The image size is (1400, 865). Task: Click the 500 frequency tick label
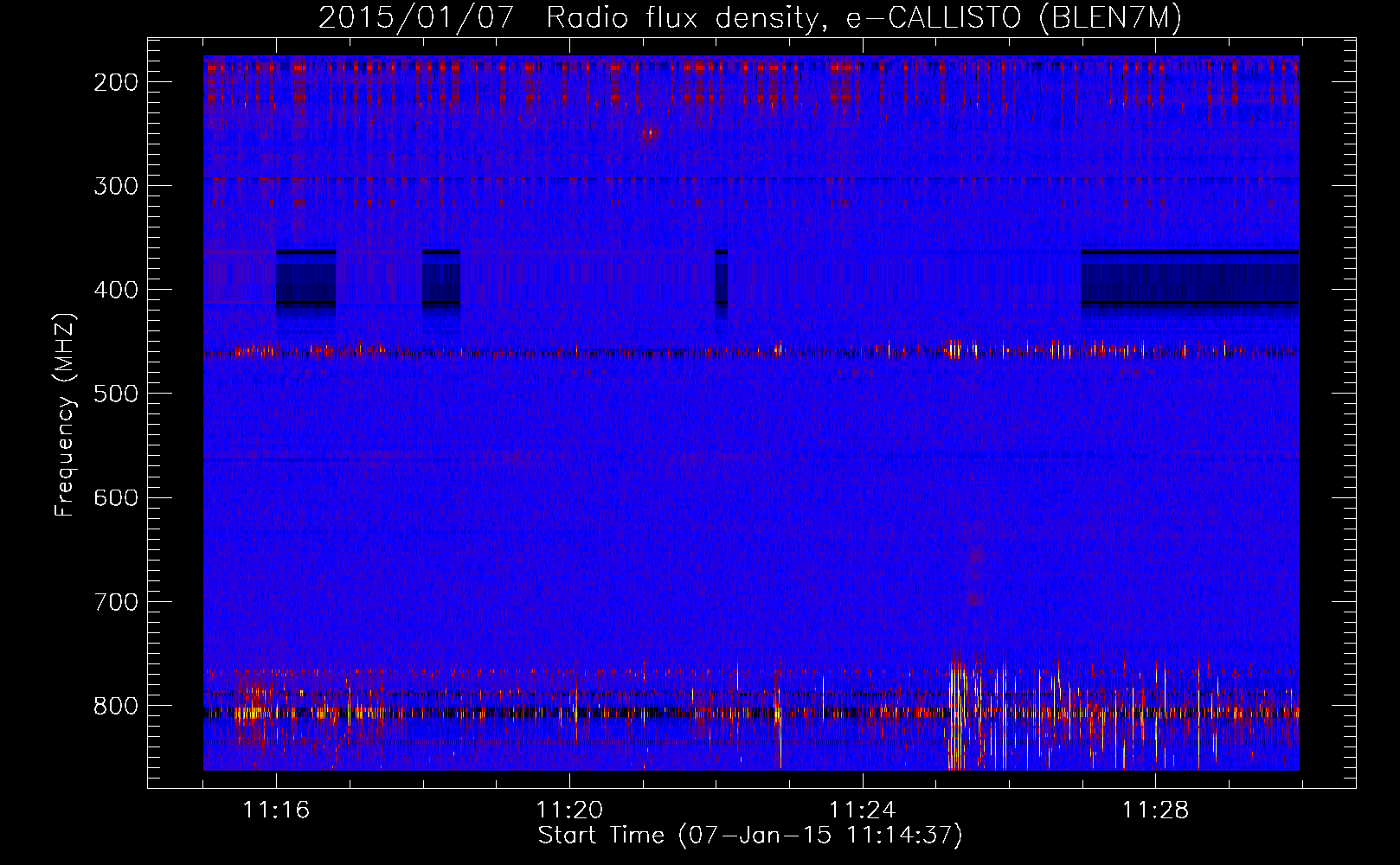116,394
